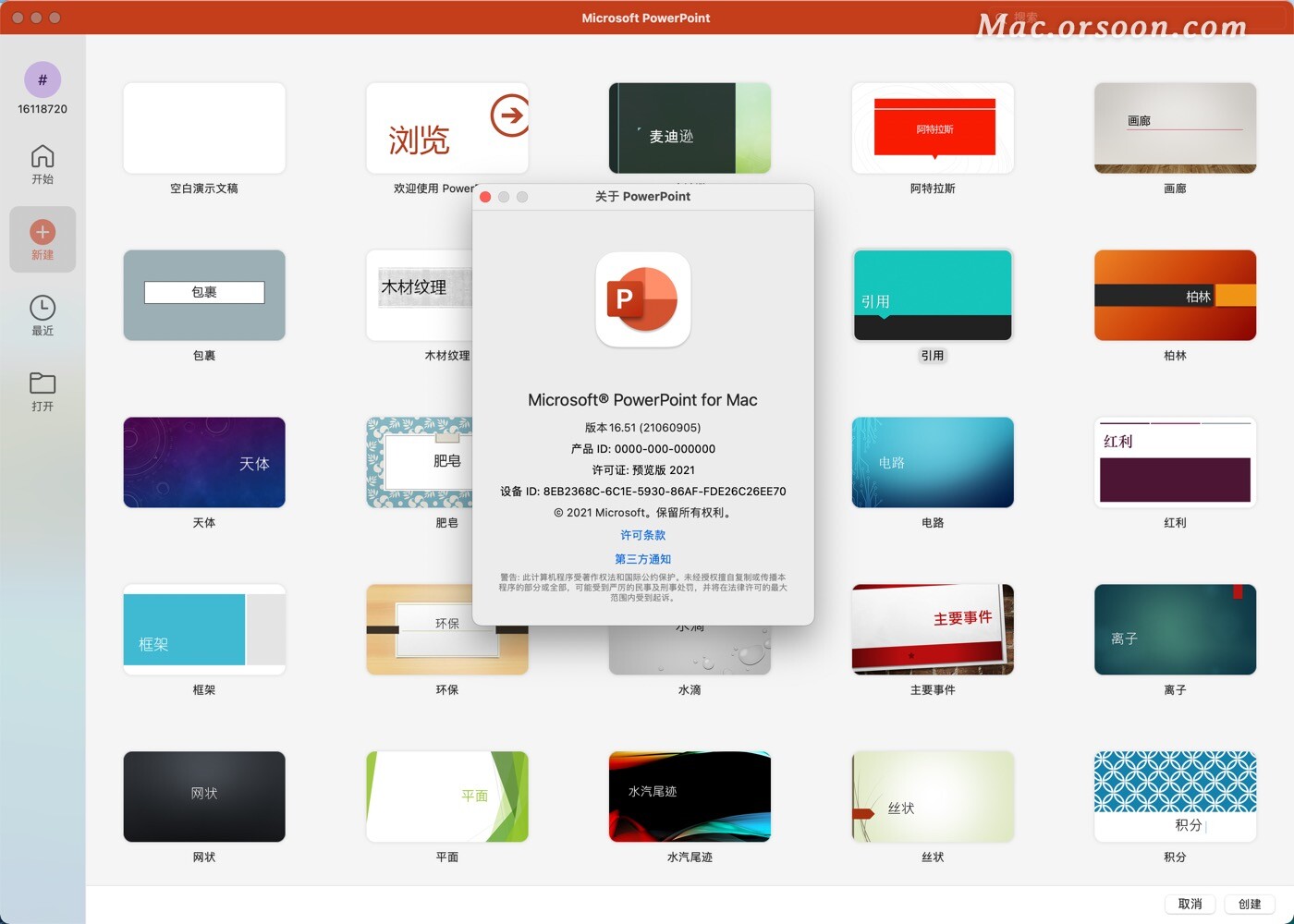1294x924 pixels.
Task: Open the account avatar labeled 16118720
Action: click(x=43, y=80)
